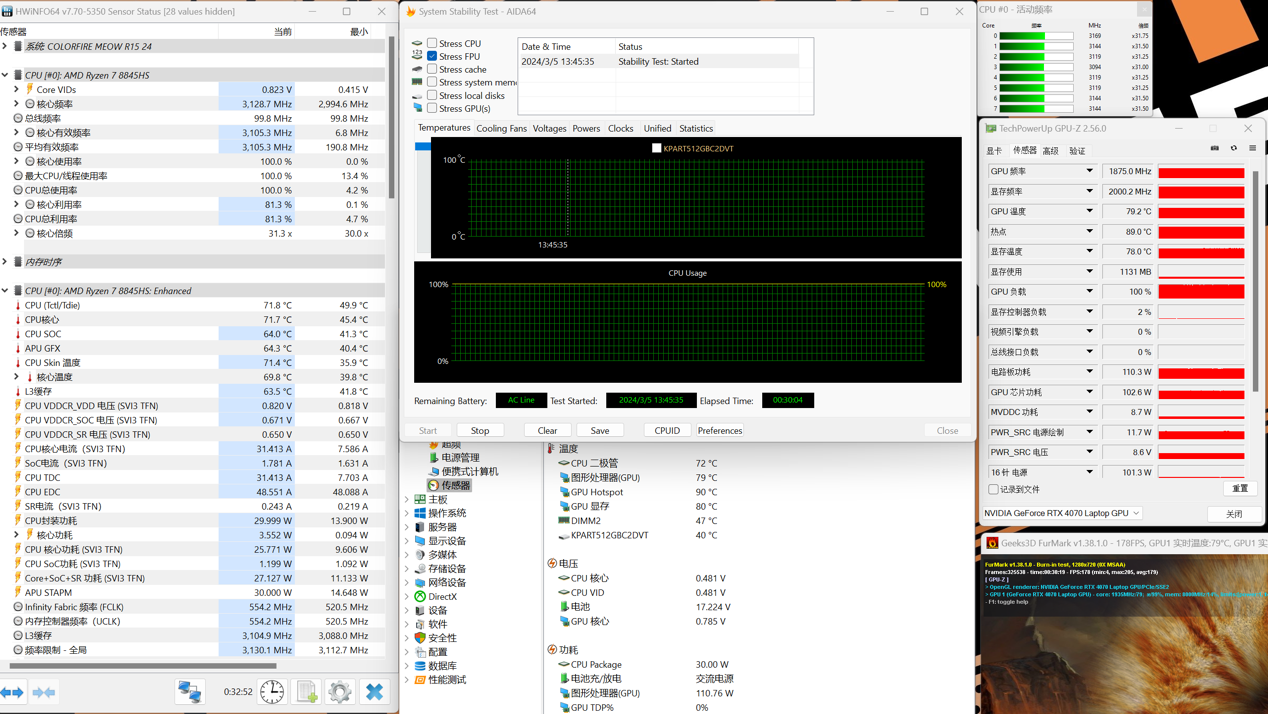Click DirectX icon in AIDA64 tree
Image resolution: width=1268 pixels, height=714 pixels.
(420, 596)
